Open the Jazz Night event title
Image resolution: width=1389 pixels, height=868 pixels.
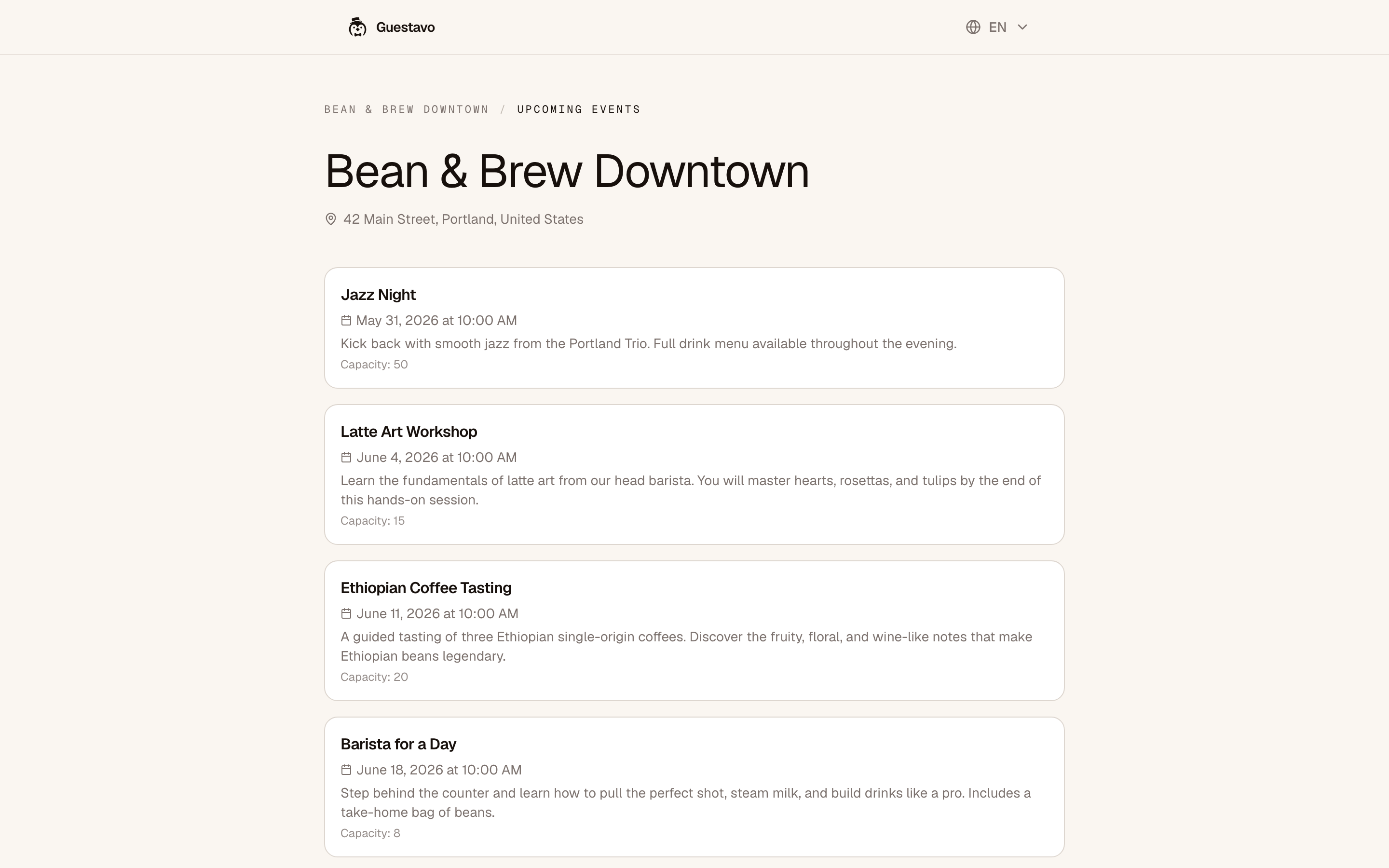[378, 295]
